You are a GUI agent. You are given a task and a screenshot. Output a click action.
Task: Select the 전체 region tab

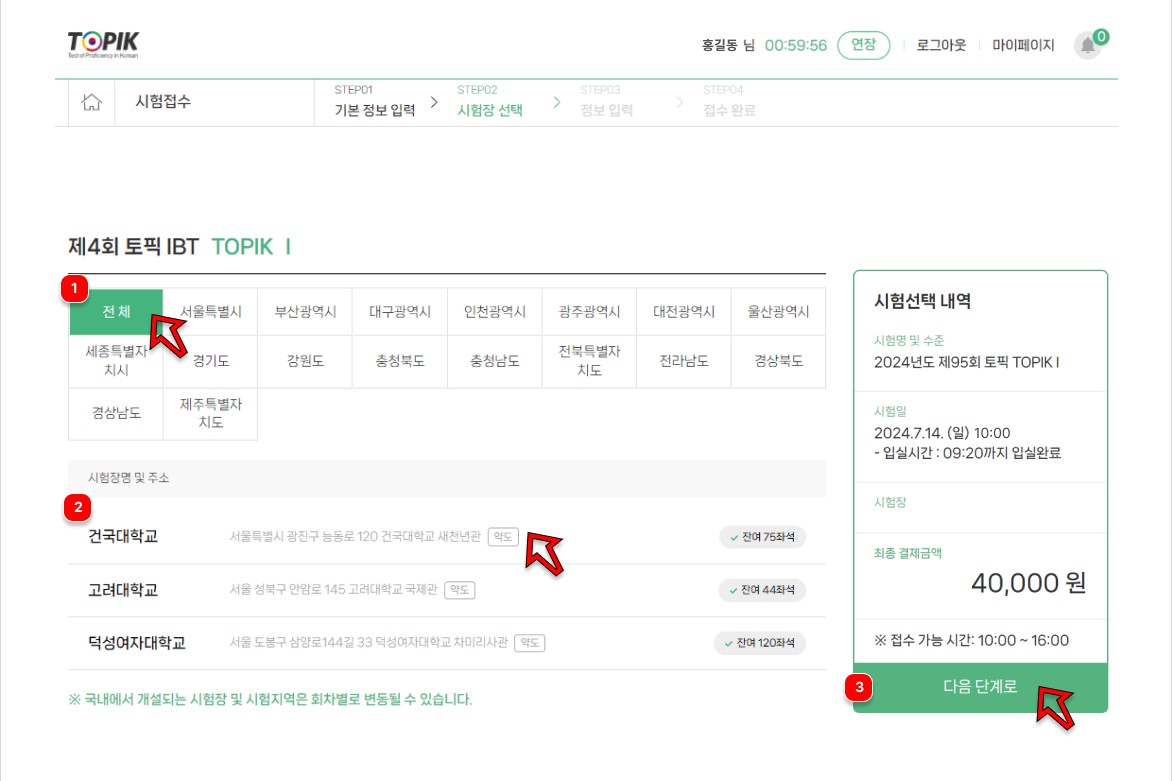pos(116,312)
